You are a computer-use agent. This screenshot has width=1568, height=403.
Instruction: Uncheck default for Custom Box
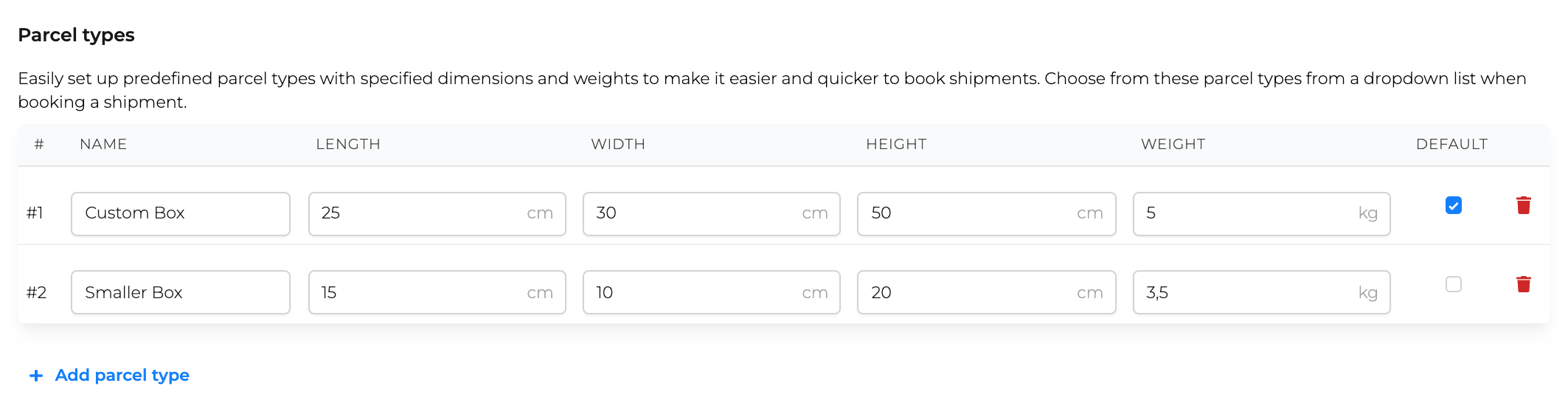tap(1453, 205)
